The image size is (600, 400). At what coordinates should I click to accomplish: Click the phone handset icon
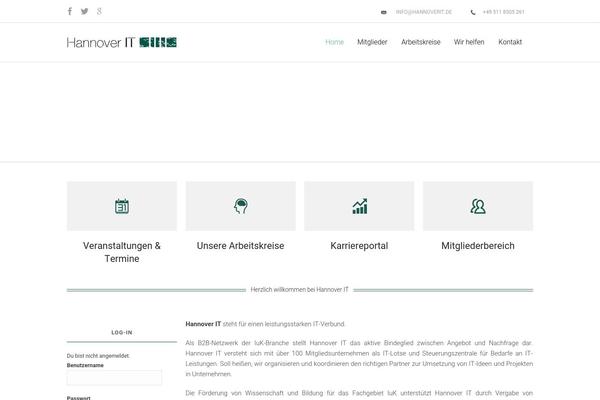click(x=473, y=13)
